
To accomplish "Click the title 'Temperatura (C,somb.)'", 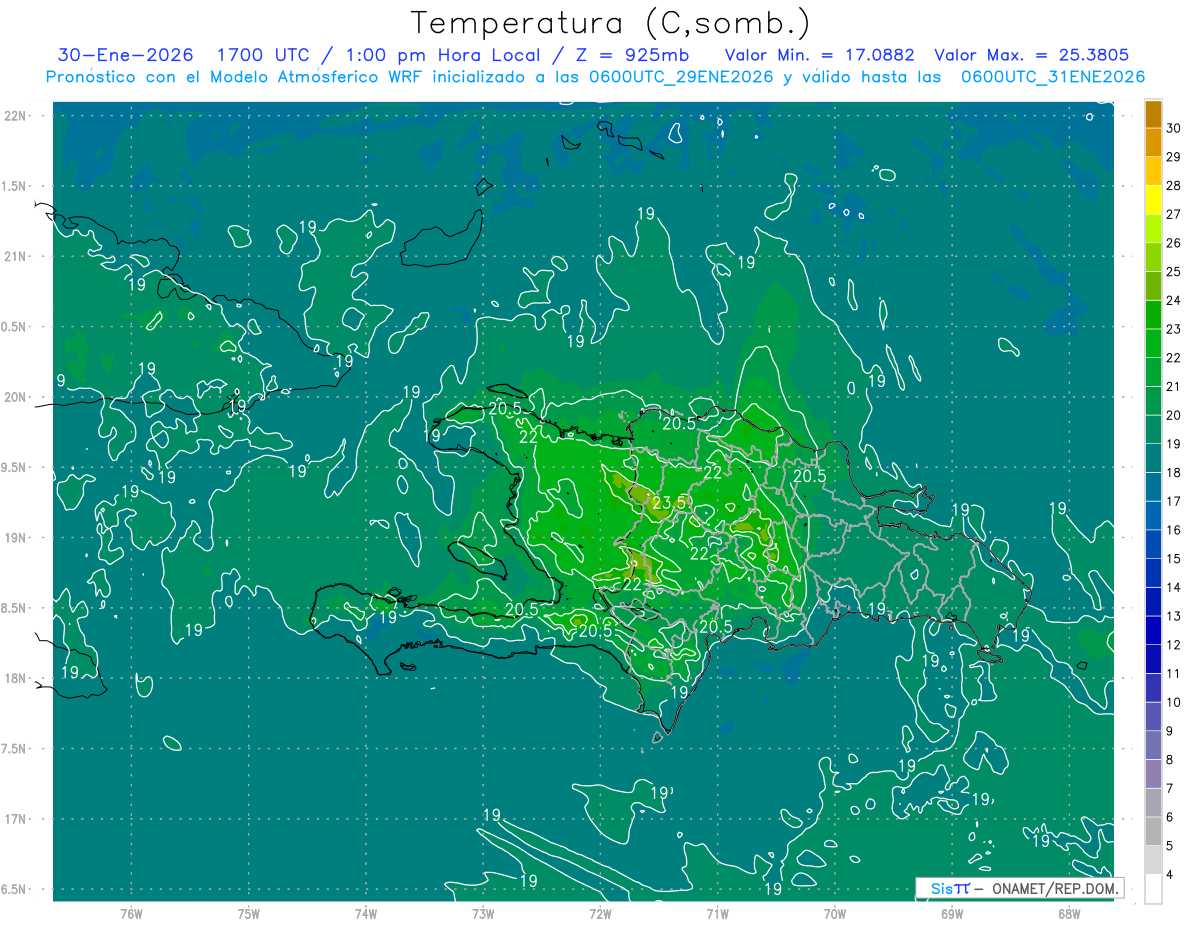I will coord(611,23).
